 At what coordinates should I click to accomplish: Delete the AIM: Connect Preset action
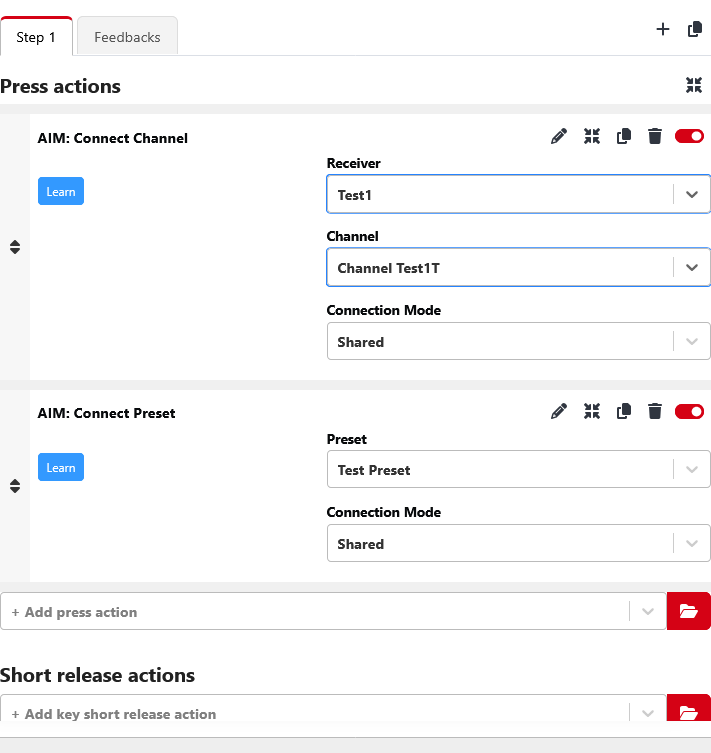(655, 411)
